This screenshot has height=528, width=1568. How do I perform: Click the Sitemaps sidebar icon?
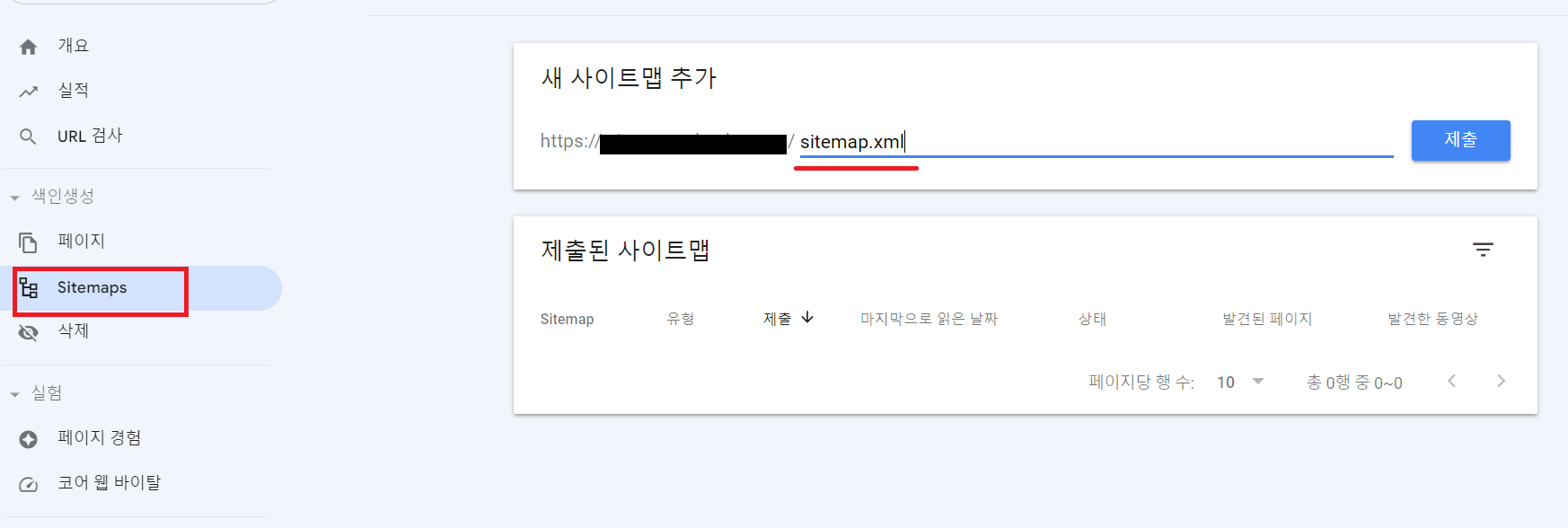(x=28, y=287)
